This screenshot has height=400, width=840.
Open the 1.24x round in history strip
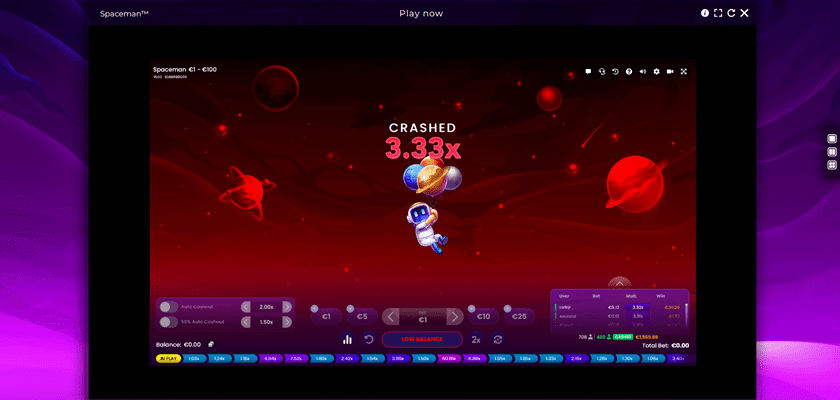(x=220, y=359)
